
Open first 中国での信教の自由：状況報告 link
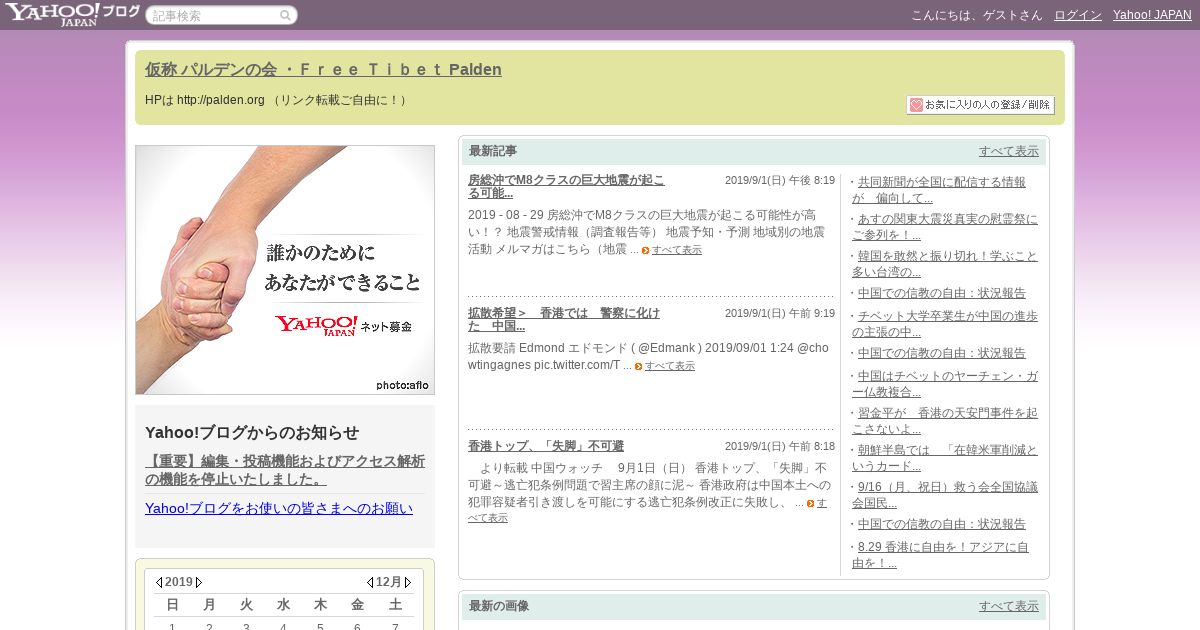pos(942,294)
